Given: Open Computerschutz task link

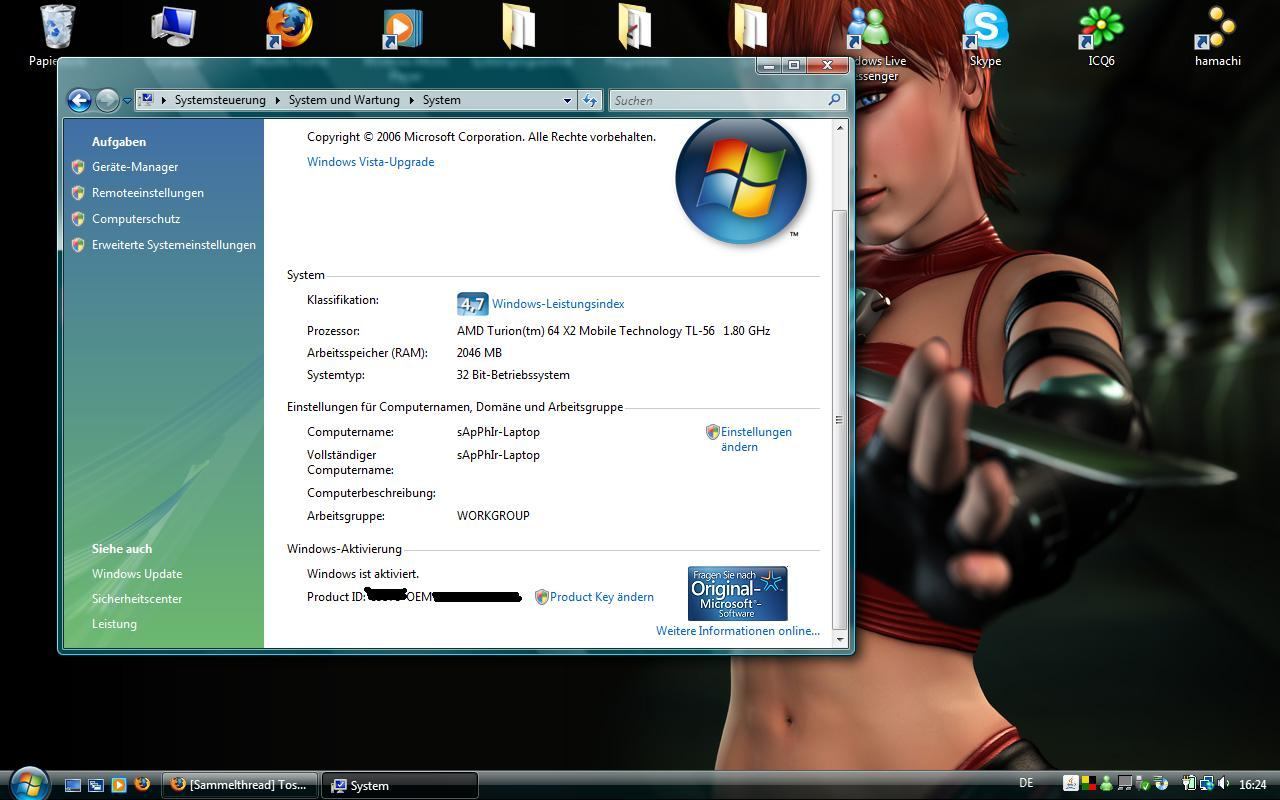Looking at the screenshot, I should point(136,219).
